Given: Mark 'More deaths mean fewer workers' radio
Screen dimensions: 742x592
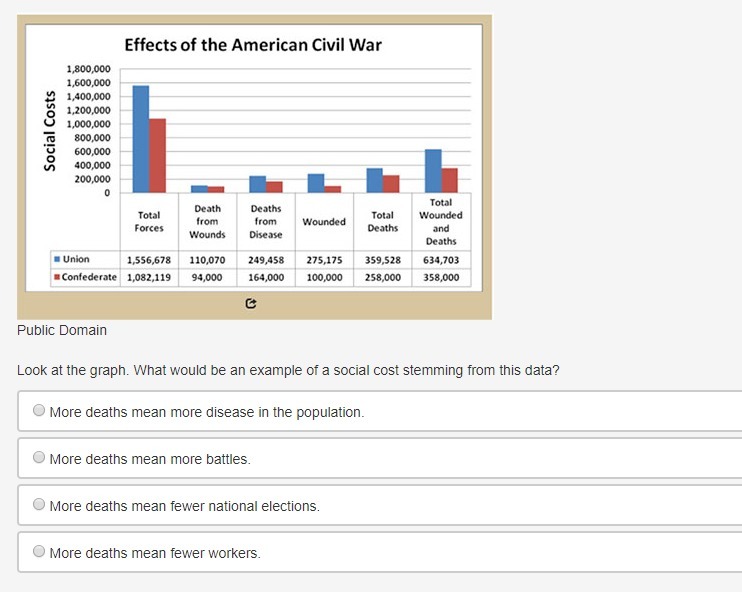Looking at the screenshot, I should [x=39, y=552].
